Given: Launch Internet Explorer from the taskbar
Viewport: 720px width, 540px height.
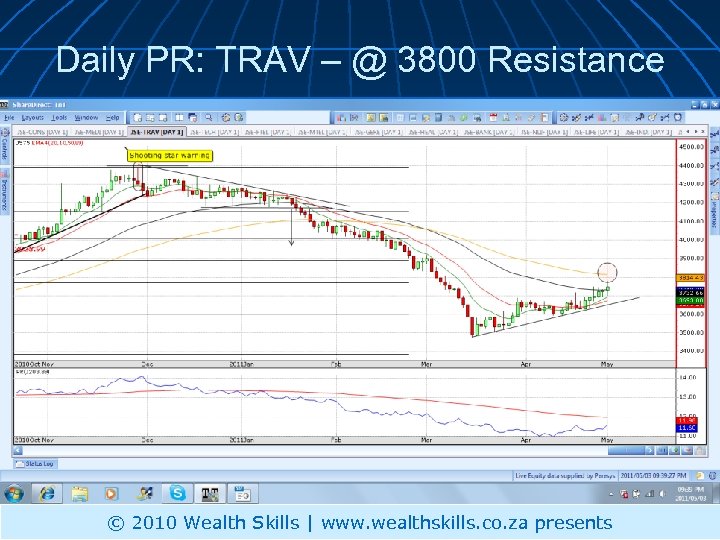Looking at the screenshot, I should click(46, 494).
